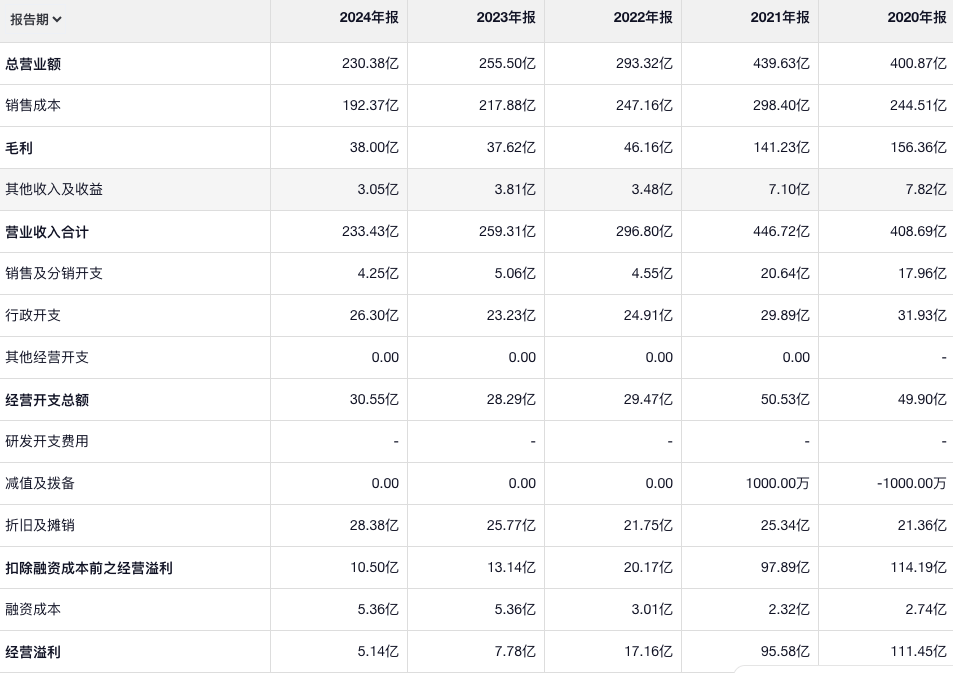Click the 2022年报 column header
This screenshot has height=673, width=953.
(x=643, y=18)
